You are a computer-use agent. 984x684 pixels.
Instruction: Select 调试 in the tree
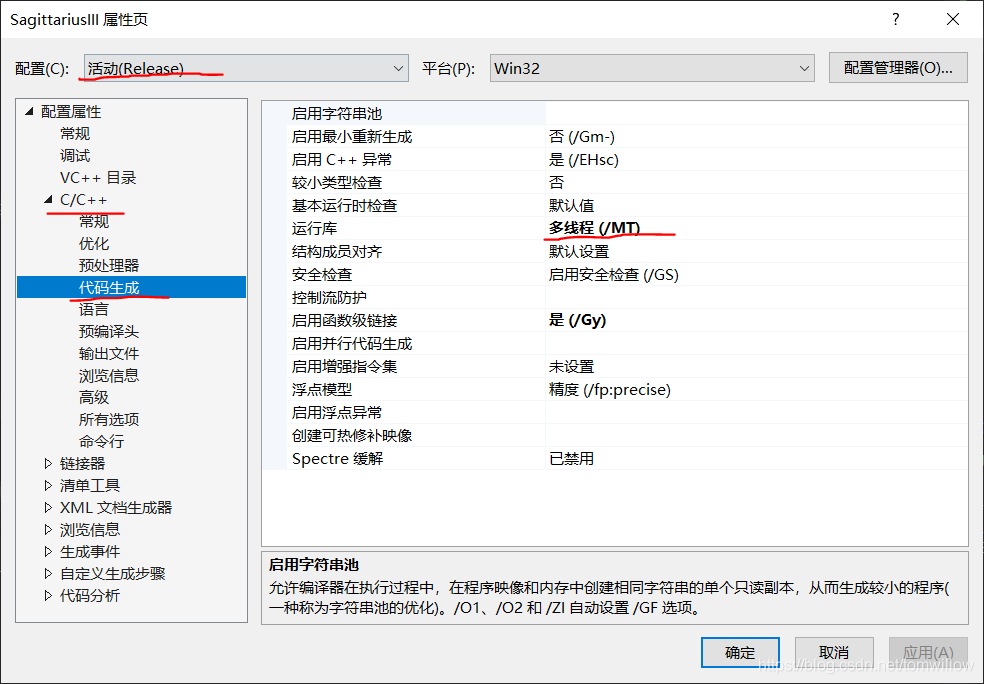point(75,156)
